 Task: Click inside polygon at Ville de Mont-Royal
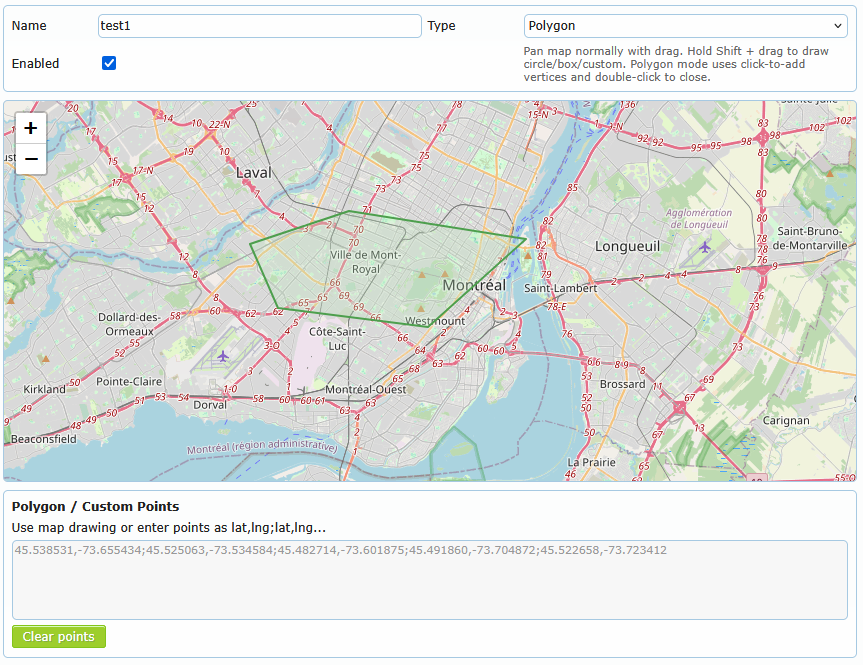[x=365, y=262]
